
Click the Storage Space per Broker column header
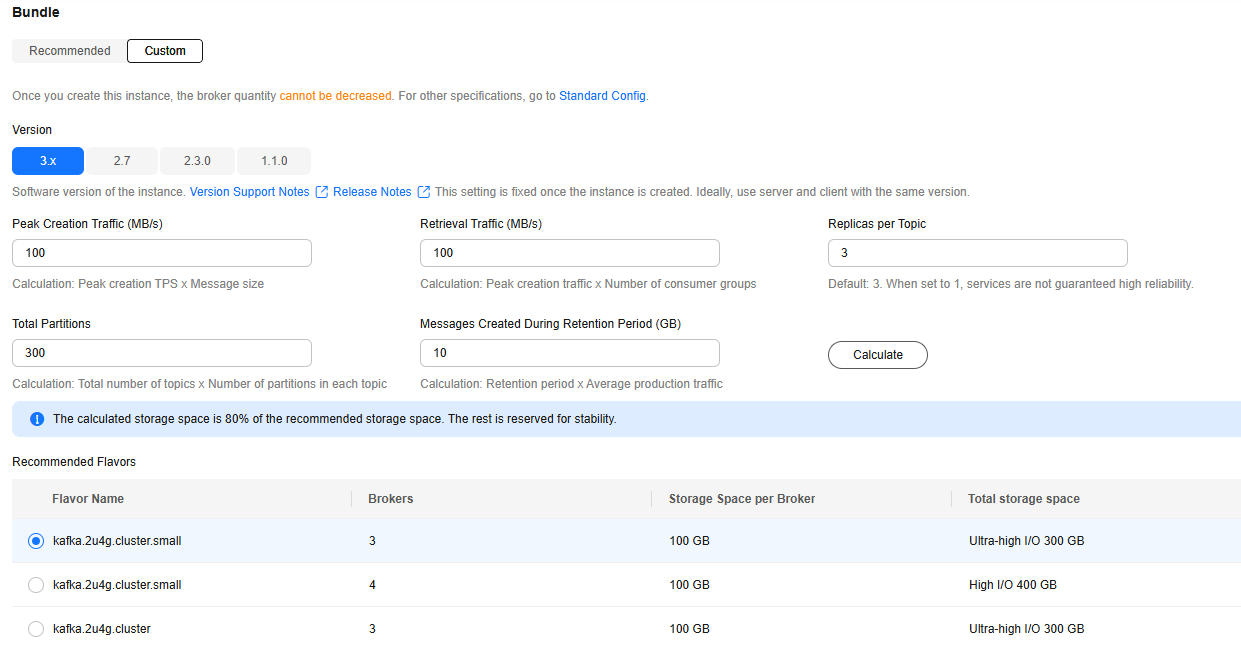[x=742, y=499]
